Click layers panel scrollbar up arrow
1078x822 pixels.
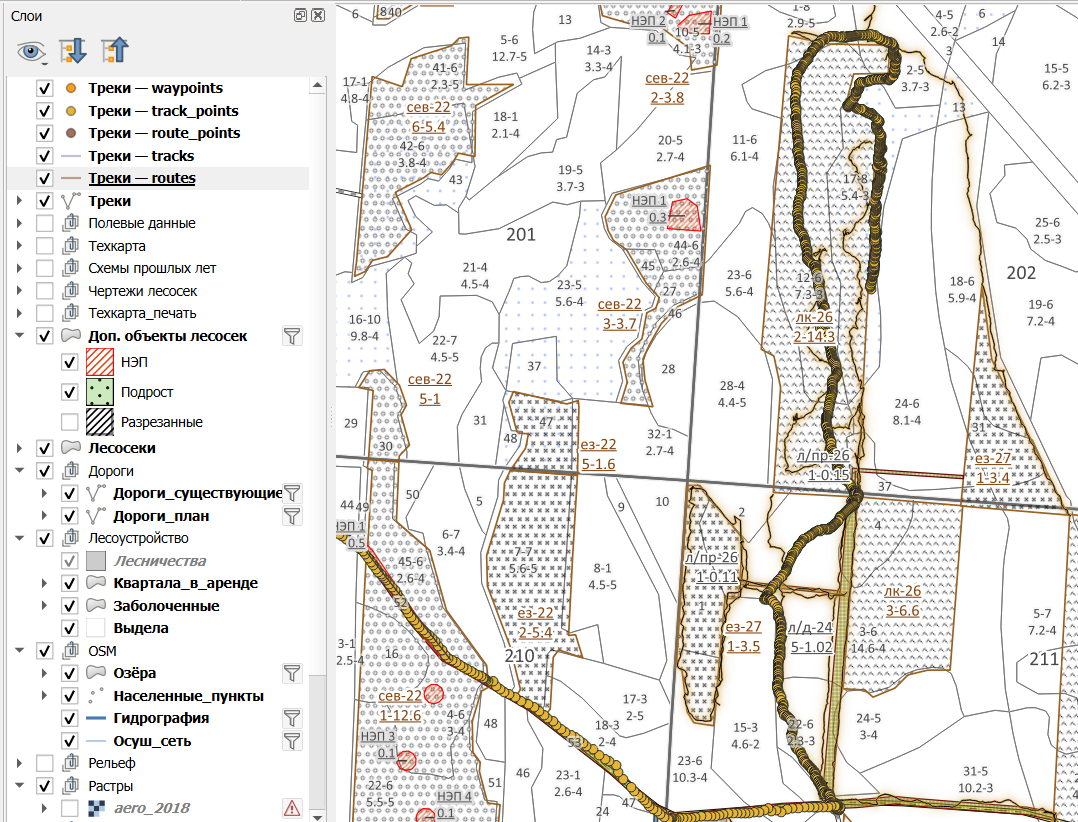pos(317,85)
